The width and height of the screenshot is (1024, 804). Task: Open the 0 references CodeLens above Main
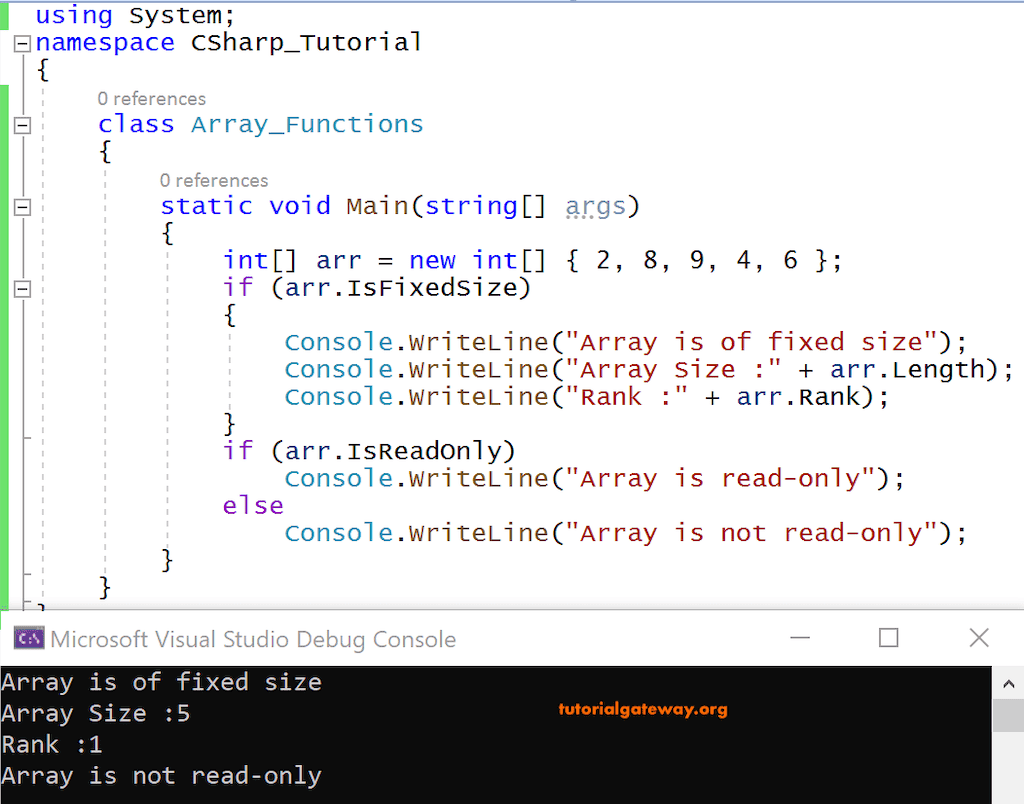(214, 180)
